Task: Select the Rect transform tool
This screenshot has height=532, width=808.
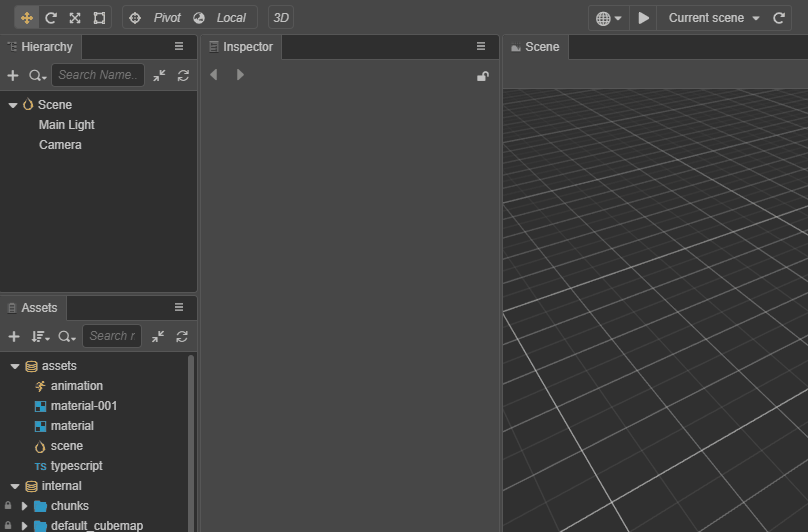Action: click(99, 18)
